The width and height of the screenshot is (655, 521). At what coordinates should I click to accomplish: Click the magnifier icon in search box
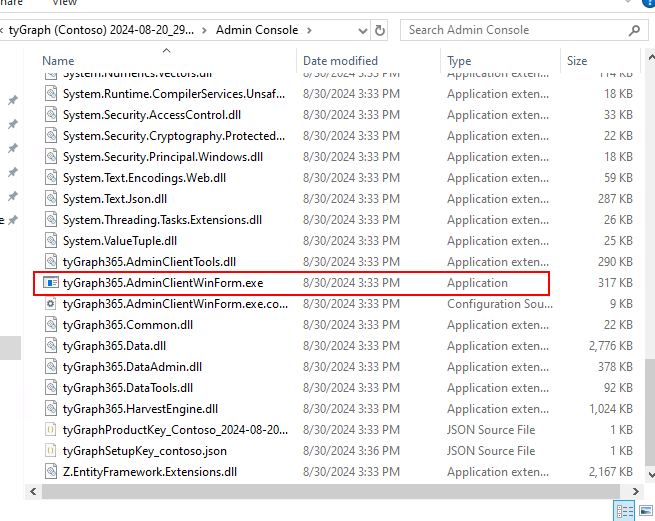pyautogui.click(x=634, y=30)
